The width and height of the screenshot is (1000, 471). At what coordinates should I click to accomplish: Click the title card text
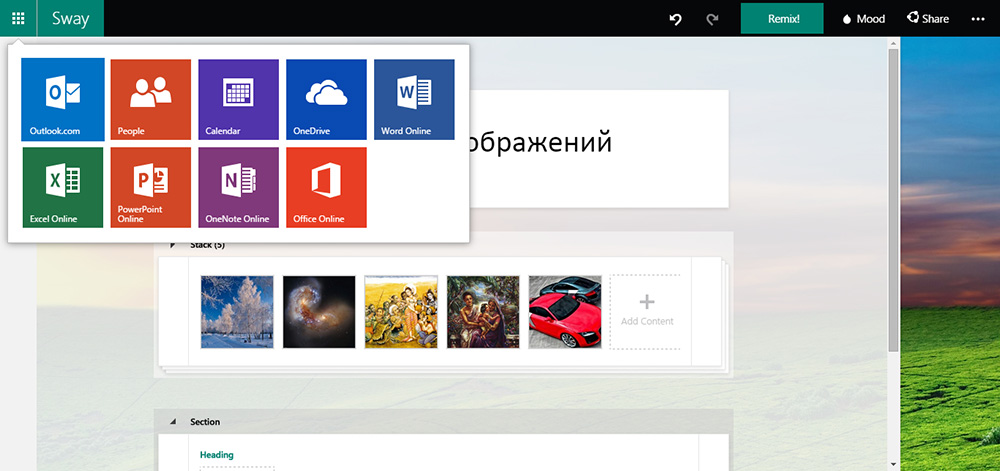540,142
